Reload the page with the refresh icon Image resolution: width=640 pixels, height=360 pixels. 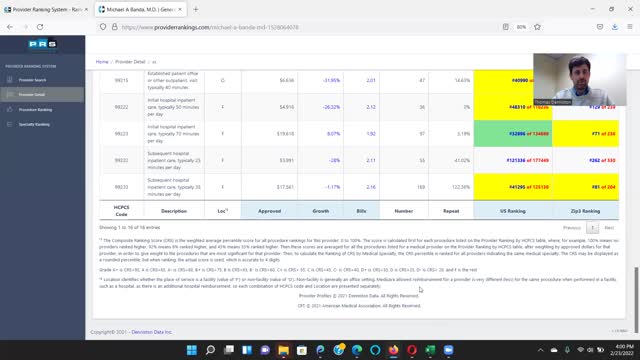pyautogui.click(x=40, y=27)
